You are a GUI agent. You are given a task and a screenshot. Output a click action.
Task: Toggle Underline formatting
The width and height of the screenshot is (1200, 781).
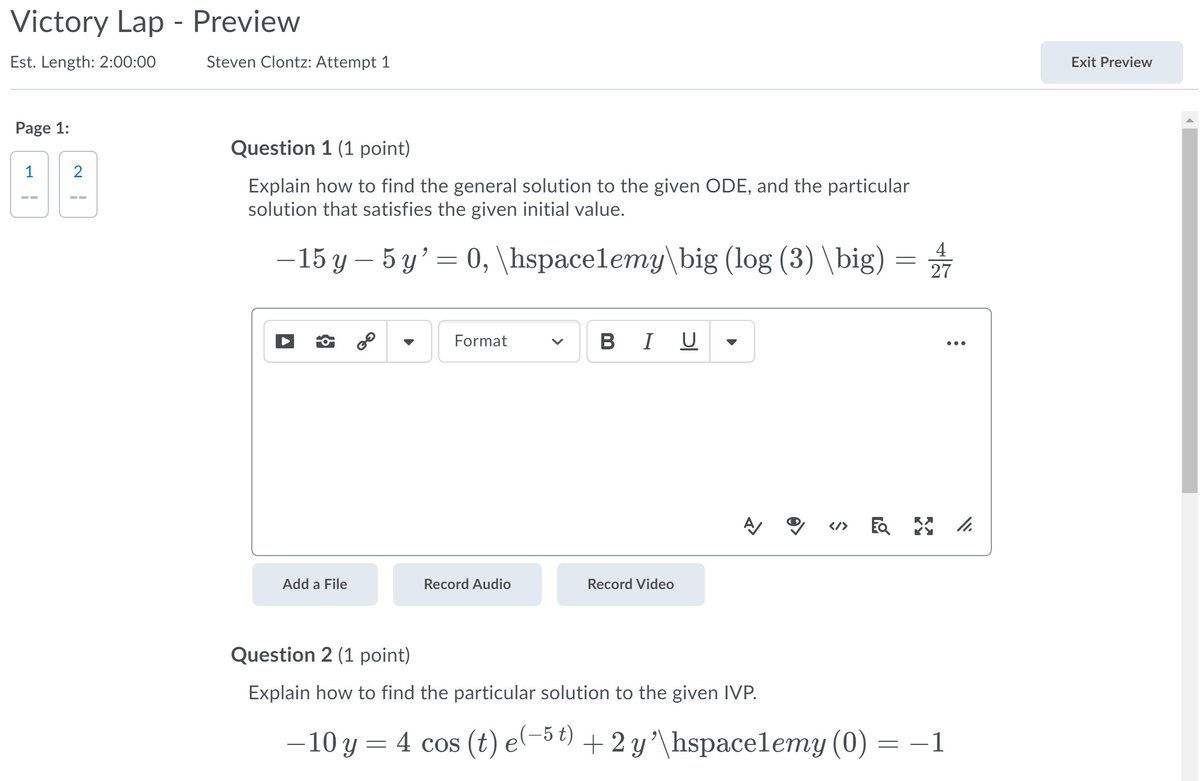click(x=688, y=341)
